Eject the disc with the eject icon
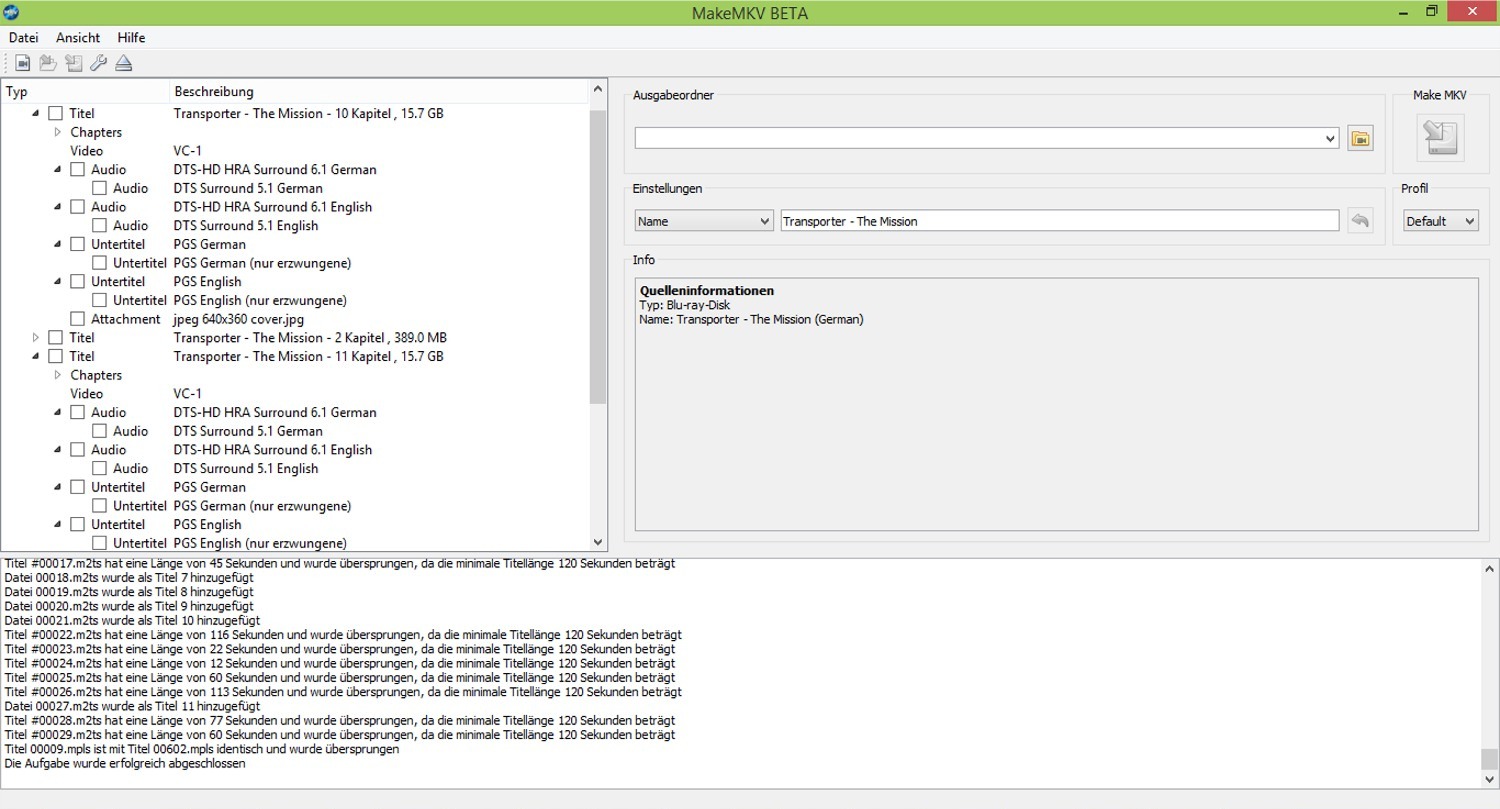This screenshot has width=1500, height=809. (x=123, y=63)
